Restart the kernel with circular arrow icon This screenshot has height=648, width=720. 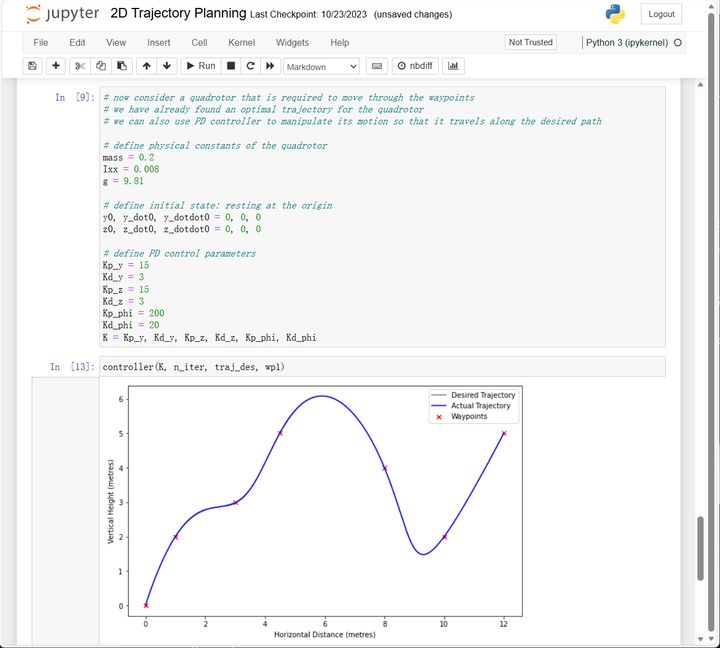click(x=250, y=66)
